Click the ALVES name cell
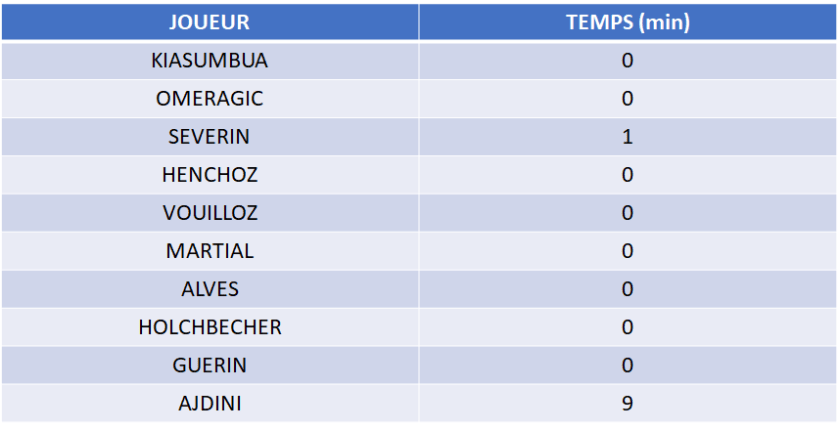 (x=209, y=289)
